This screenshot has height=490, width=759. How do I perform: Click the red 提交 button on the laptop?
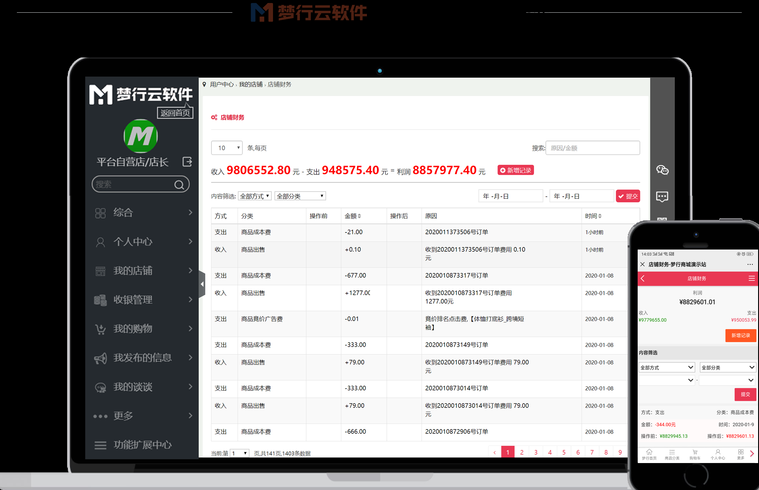click(x=628, y=196)
